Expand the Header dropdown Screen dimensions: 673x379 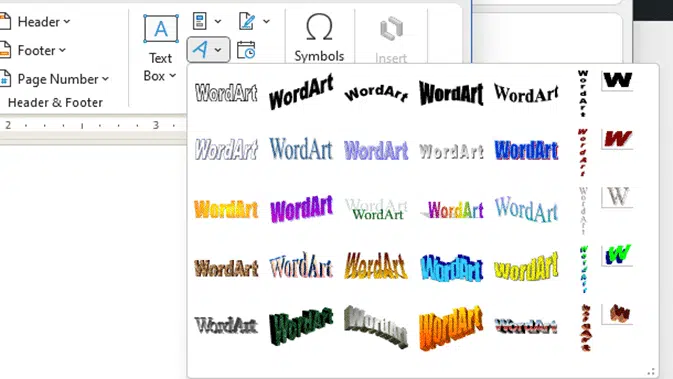click(67, 21)
